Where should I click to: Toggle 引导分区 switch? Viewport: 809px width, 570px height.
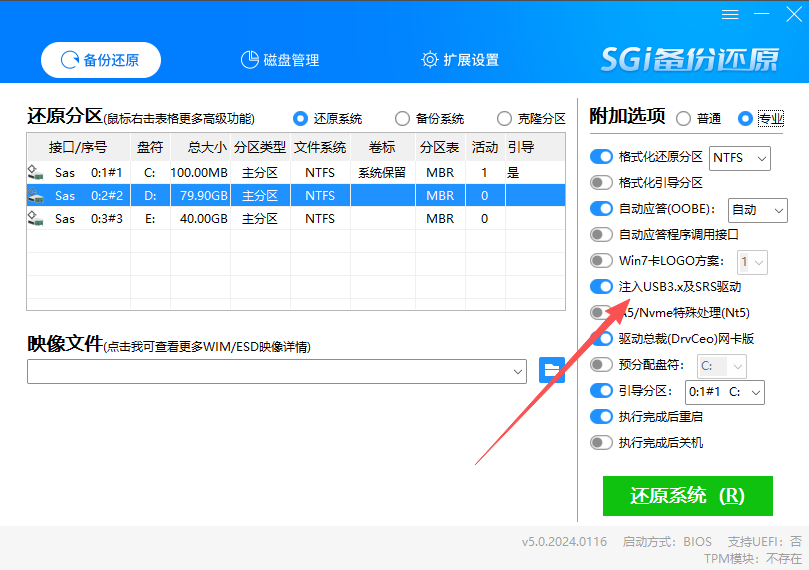pos(601,391)
